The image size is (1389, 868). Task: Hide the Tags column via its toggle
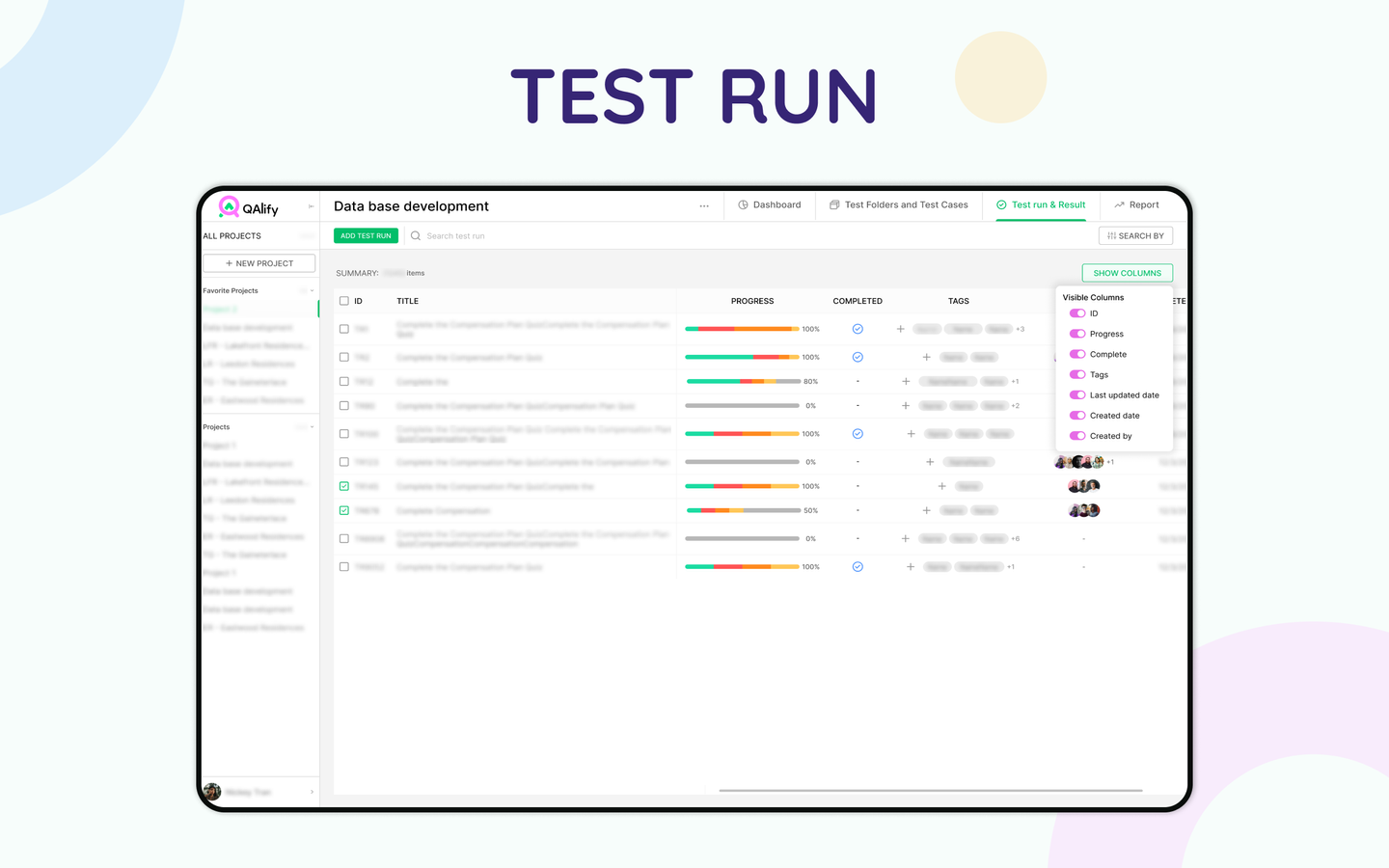1077,374
